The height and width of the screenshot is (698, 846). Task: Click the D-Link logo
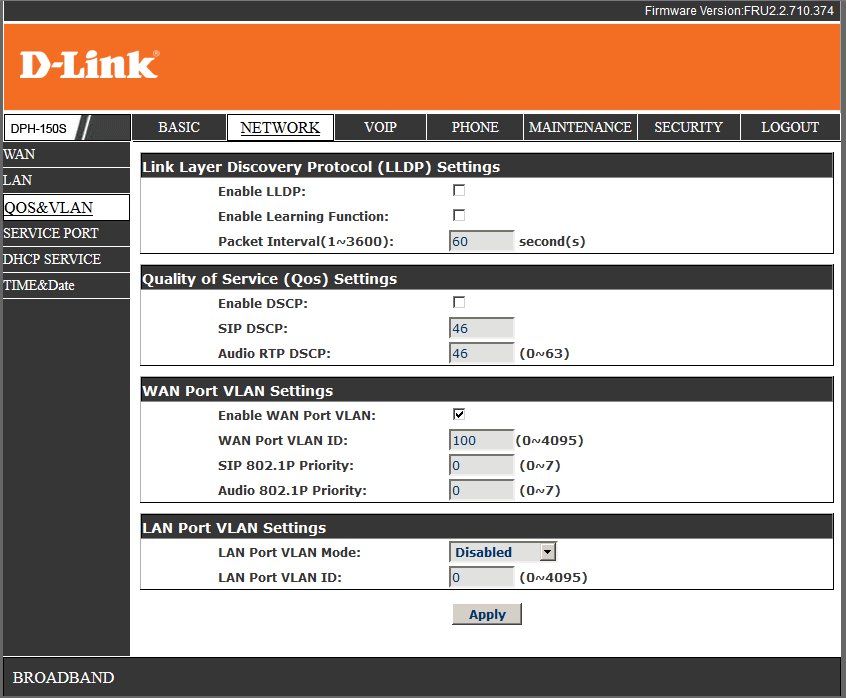(x=89, y=65)
